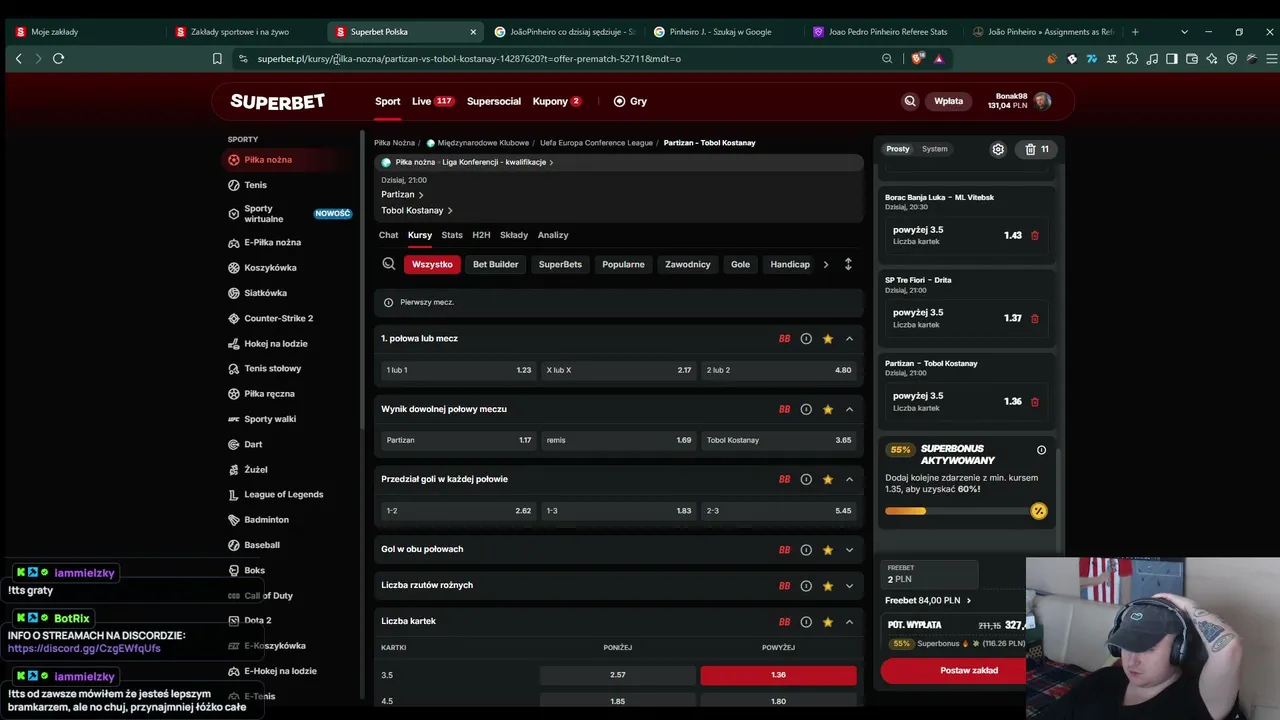Screen dimensions: 1280x720
Task: Open user account avatar Bonak98
Action: coord(1043,101)
